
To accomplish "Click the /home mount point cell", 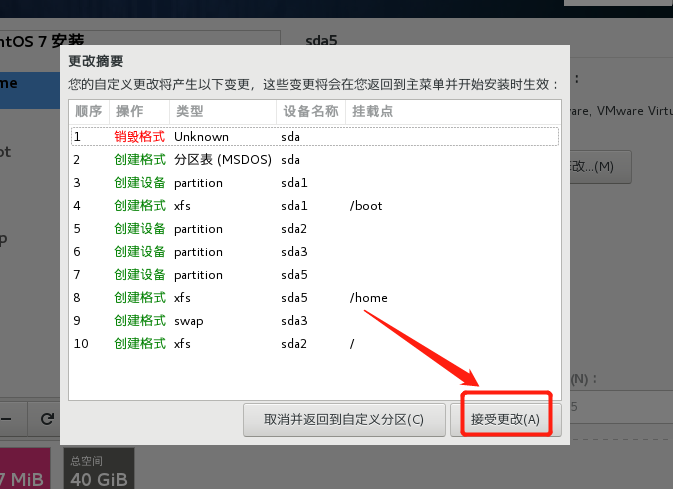I will click(x=368, y=298).
